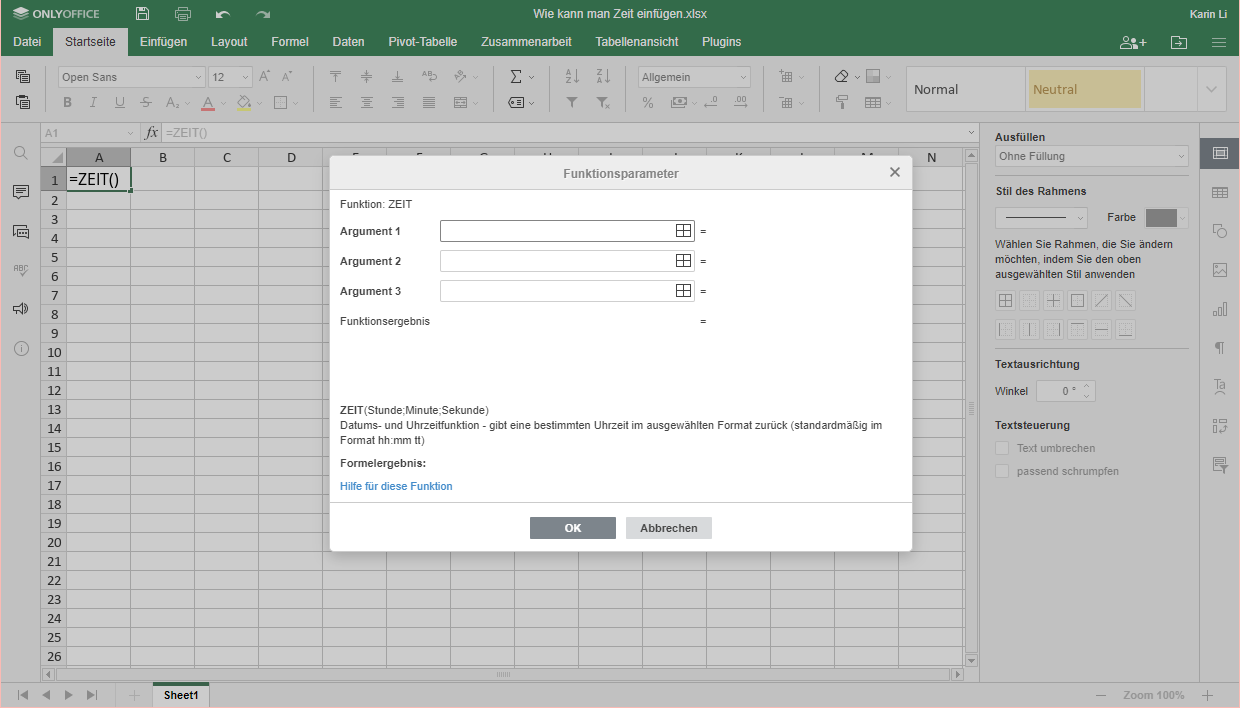This screenshot has height=708, width=1240.
Task: Open the border line style dropdown
Action: click(1041, 217)
